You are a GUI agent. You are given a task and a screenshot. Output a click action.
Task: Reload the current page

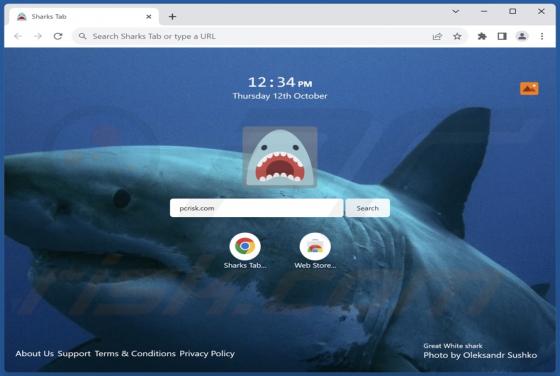tap(58, 36)
